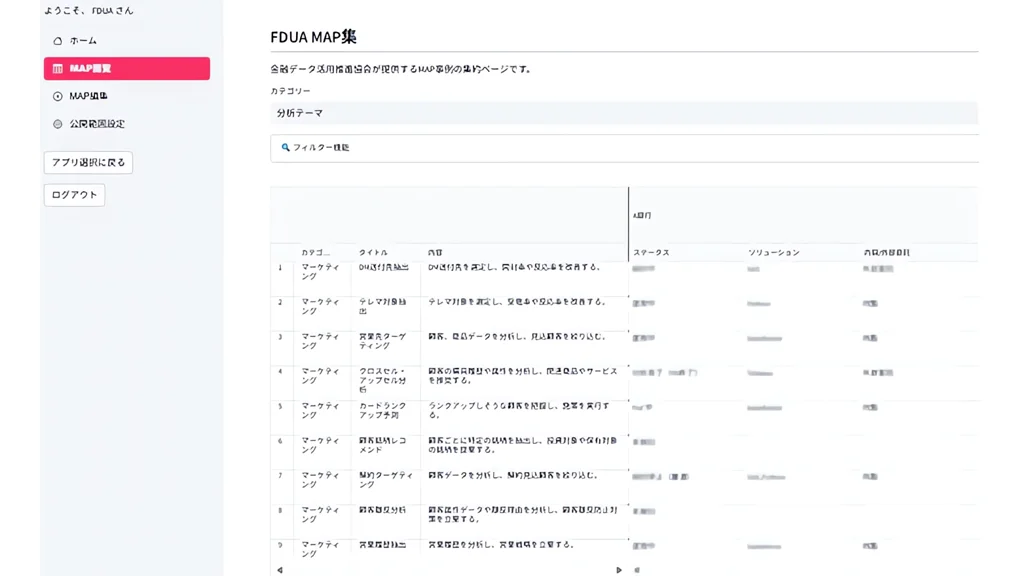Click the カードランクアップ予測 title cell in row 5
Screen dimensions: 1024x576
coord(384,411)
